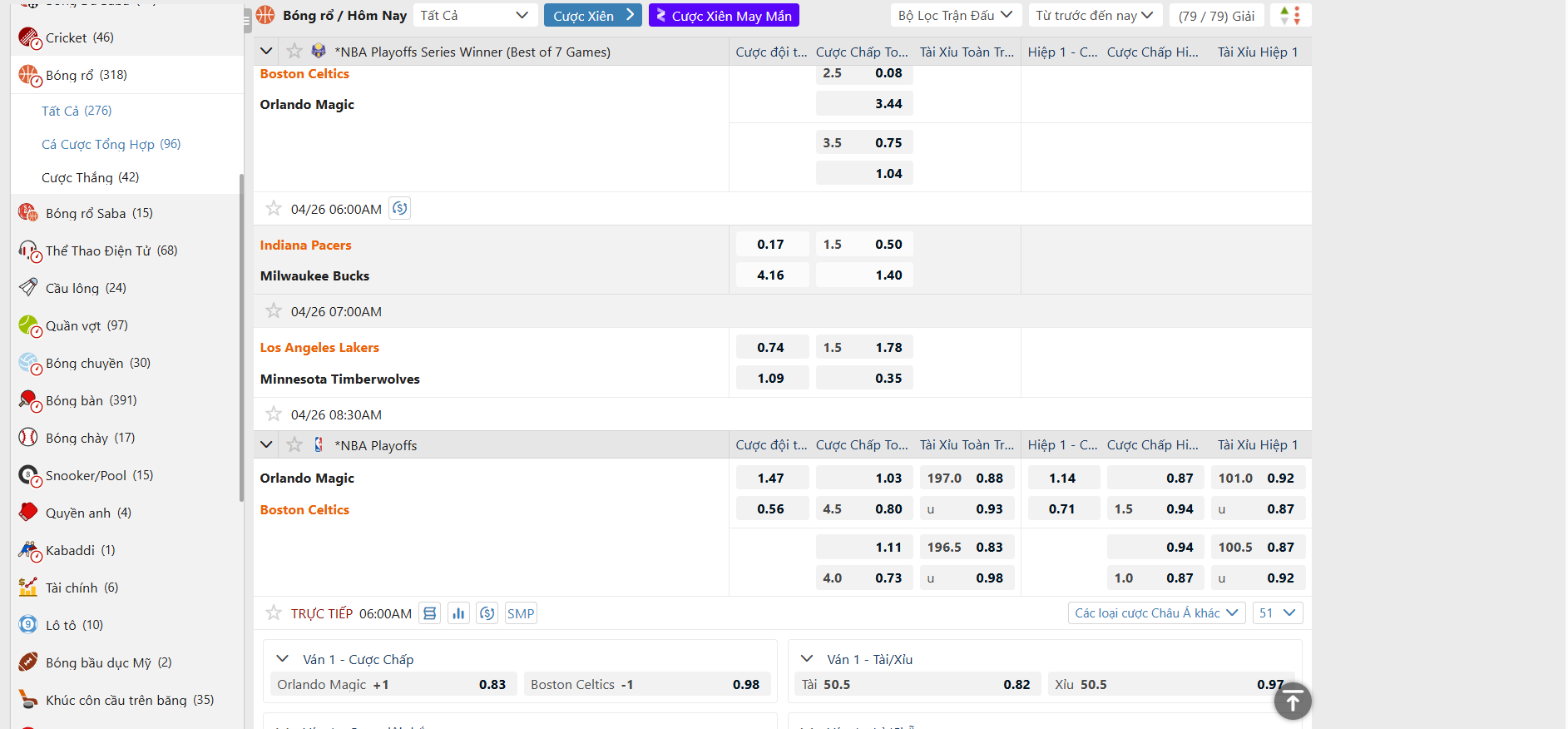
Task: Collapse the NBA Playoffs Series Winner section
Action: click(x=266, y=52)
